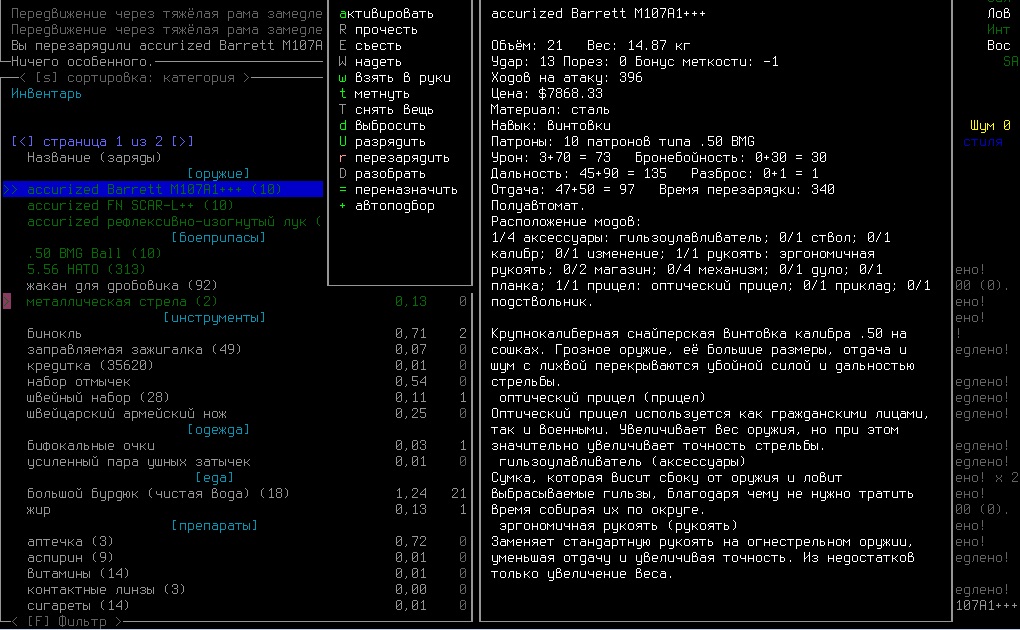
Task: Select '.50 BMG Ball (10)' ammo
Action: tap(94, 253)
